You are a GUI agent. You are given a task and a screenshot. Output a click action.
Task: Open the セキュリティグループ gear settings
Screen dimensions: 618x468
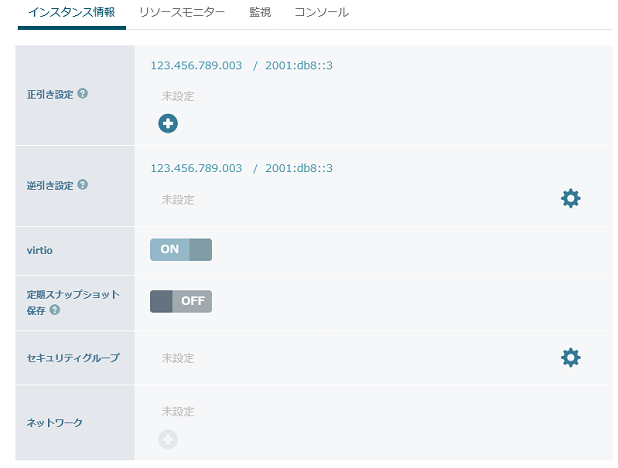(570, 357)
